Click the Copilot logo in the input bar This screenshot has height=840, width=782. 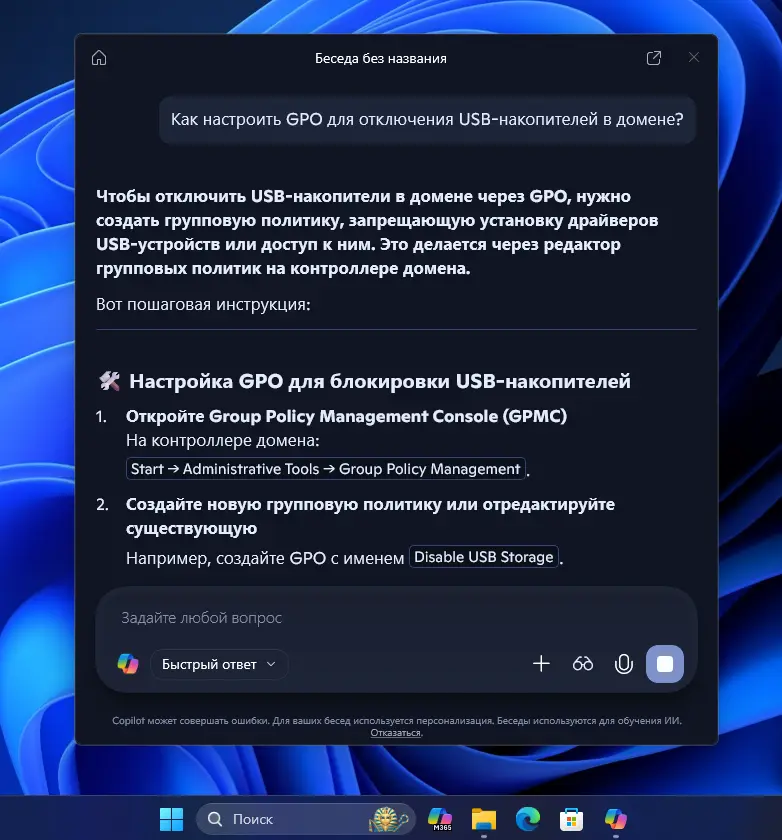[128, 664]
